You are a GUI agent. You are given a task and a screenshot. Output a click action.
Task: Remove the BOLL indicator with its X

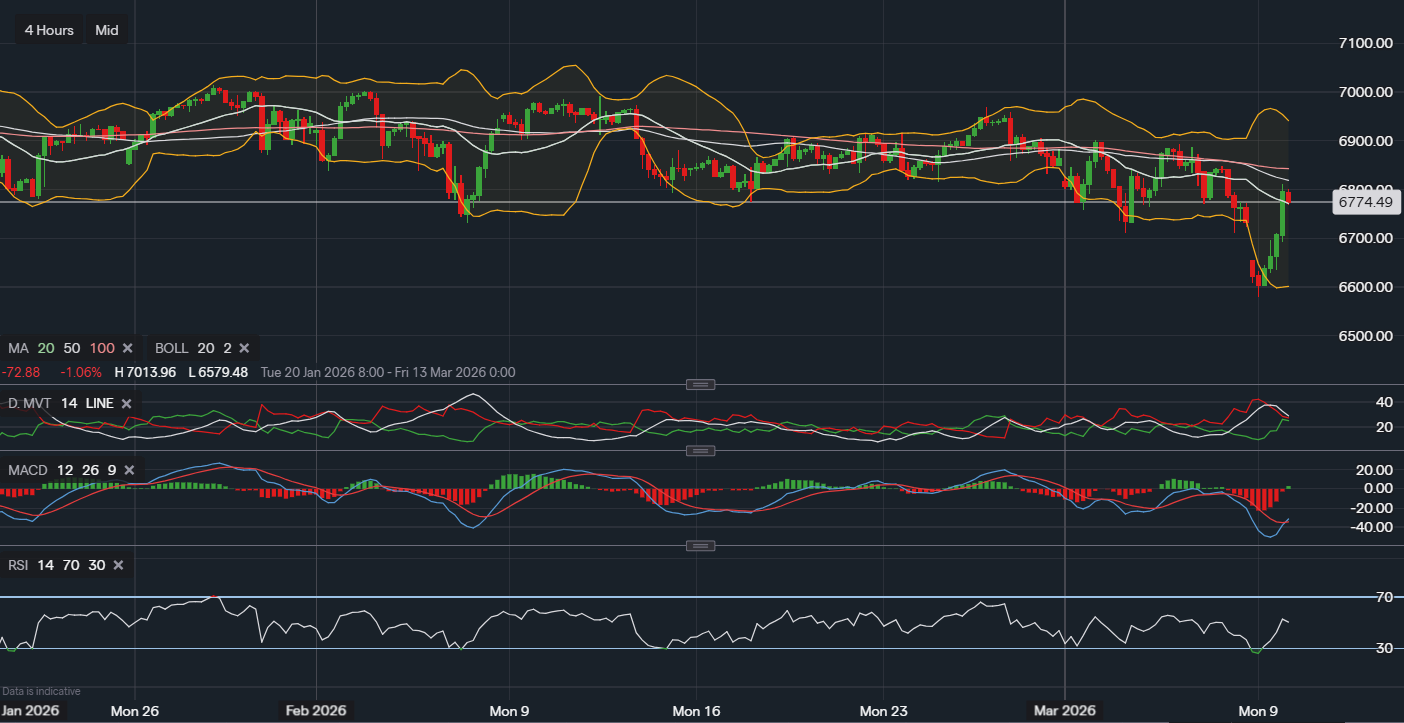point(244,348)
